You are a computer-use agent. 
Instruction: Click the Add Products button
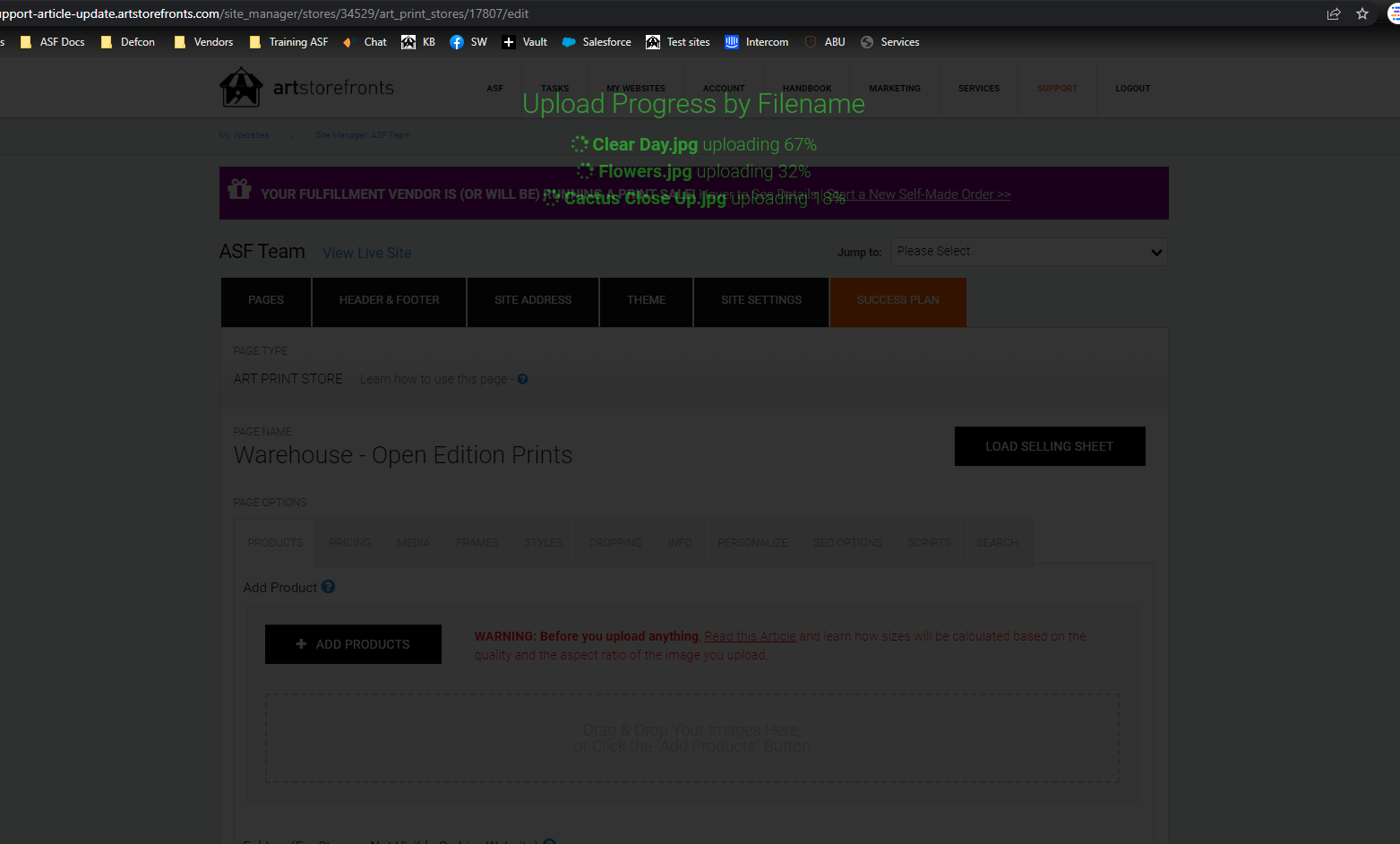353,644
